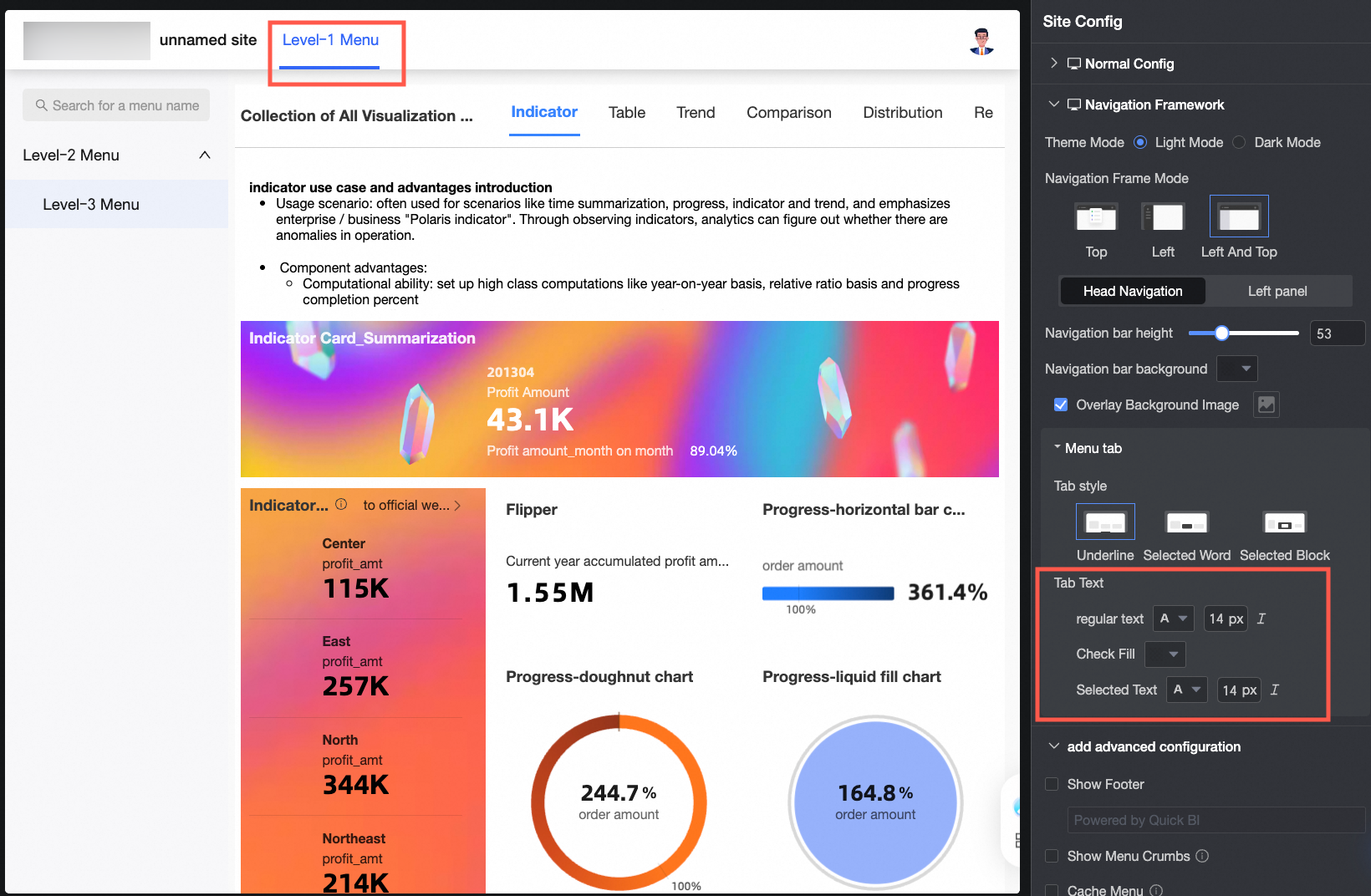
Task: Open the Level-3 Menu item
Action: coord(117,204)
